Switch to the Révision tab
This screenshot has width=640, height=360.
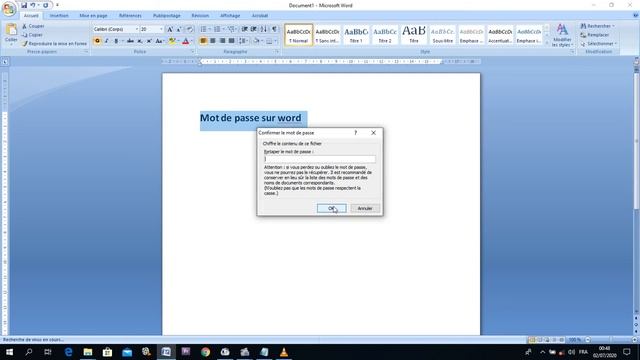200,16
